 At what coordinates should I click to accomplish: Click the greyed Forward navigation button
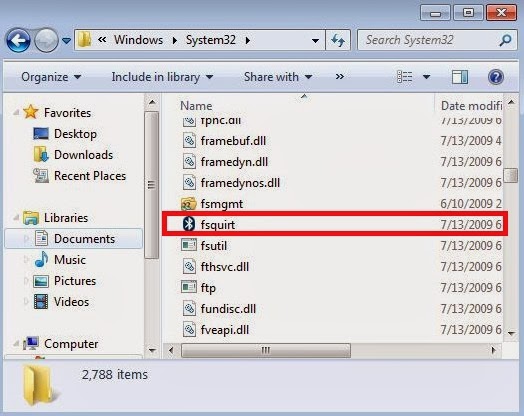(46, 40)
